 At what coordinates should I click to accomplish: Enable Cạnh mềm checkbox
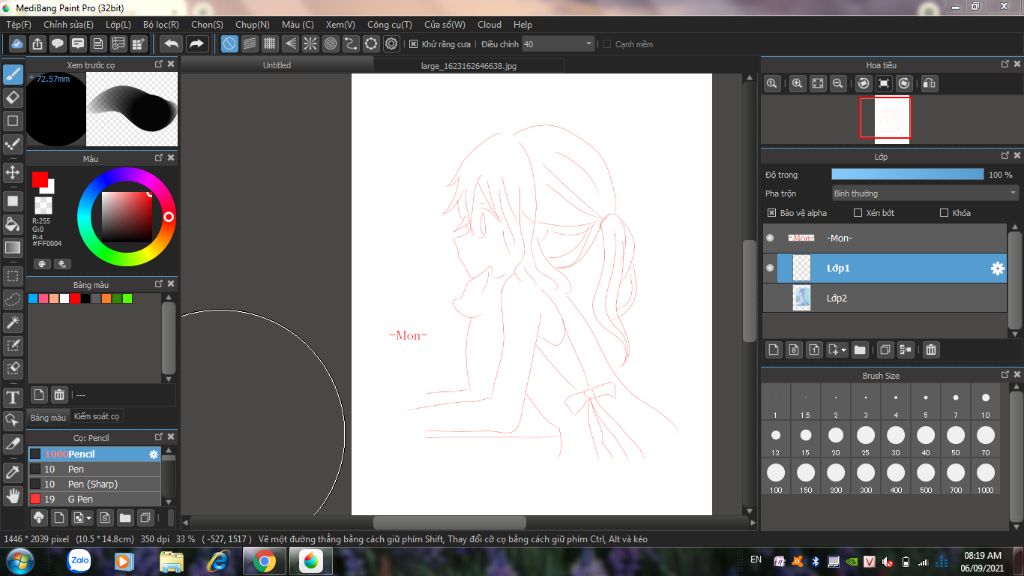(x=607, y=44)
